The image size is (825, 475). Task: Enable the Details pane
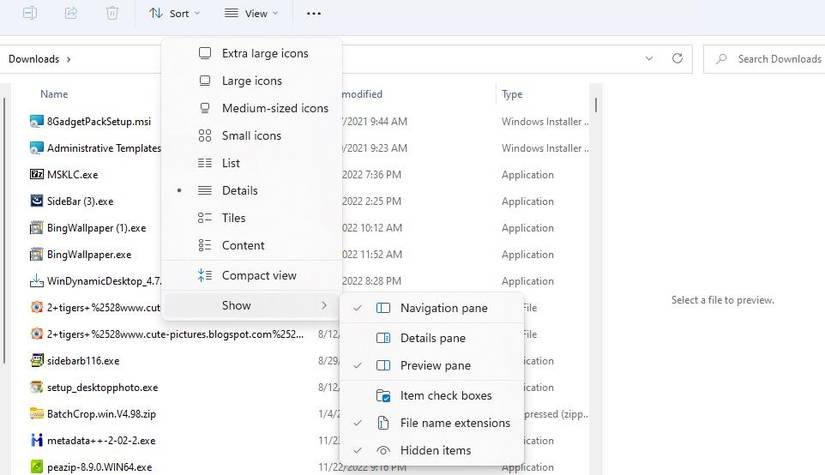(432, 338)
